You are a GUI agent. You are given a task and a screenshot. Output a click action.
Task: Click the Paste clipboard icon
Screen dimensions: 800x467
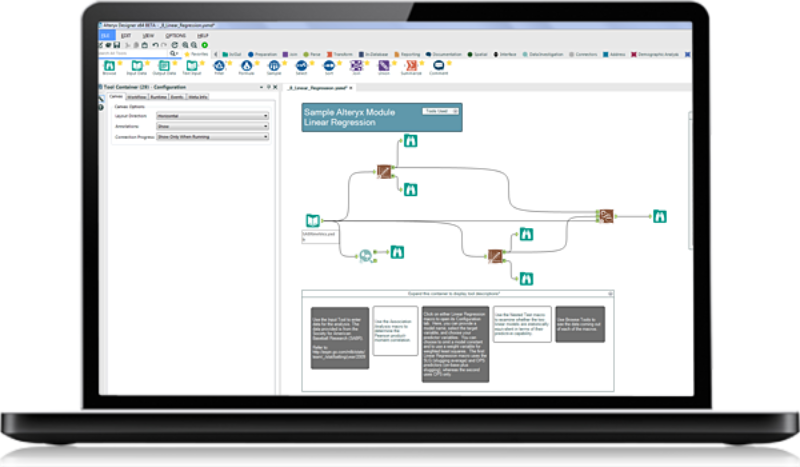click(x=145, y=45)
